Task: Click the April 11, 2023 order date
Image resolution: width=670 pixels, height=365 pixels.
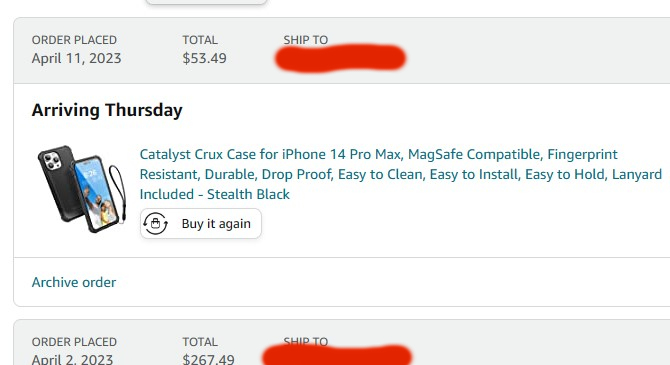Action: tap(76, 58)
